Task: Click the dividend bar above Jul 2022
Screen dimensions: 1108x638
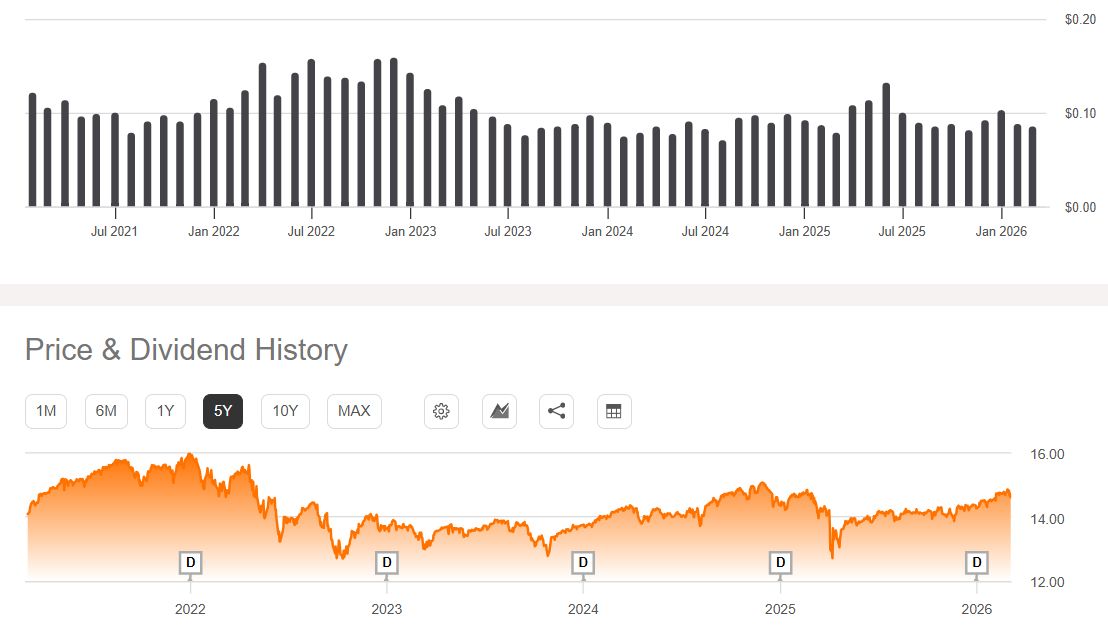Action: coord(311,134)
